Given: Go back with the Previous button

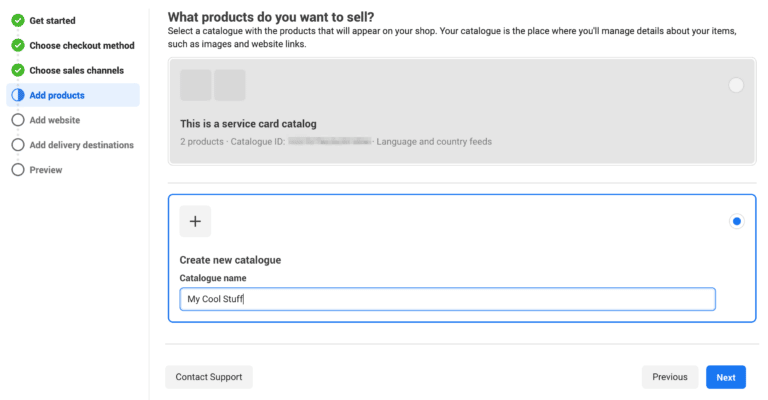Looking at the screenshot, I should pyautogui.click(x=669, y=377).
